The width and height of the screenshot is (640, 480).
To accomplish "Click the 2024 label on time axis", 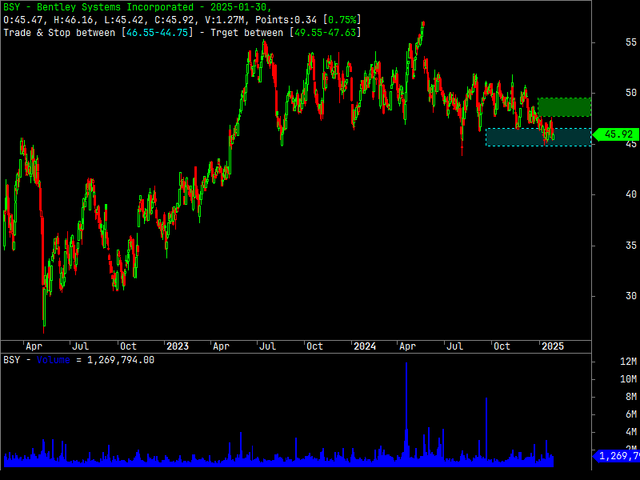I will point(364,347).
